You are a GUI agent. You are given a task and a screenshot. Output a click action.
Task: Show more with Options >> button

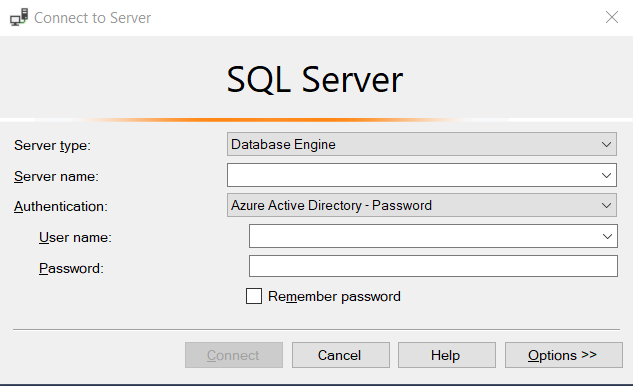[x=564, y=355]
